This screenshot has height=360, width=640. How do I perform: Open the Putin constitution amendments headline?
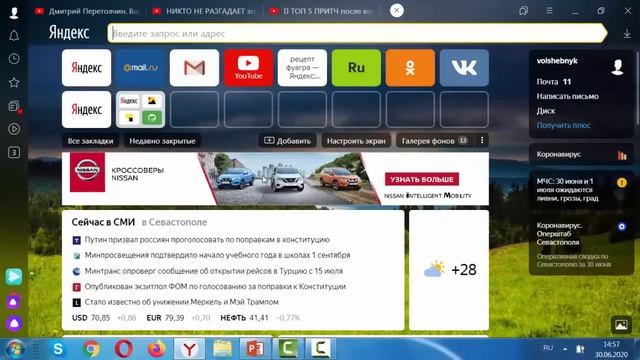(x=207, y=240)
